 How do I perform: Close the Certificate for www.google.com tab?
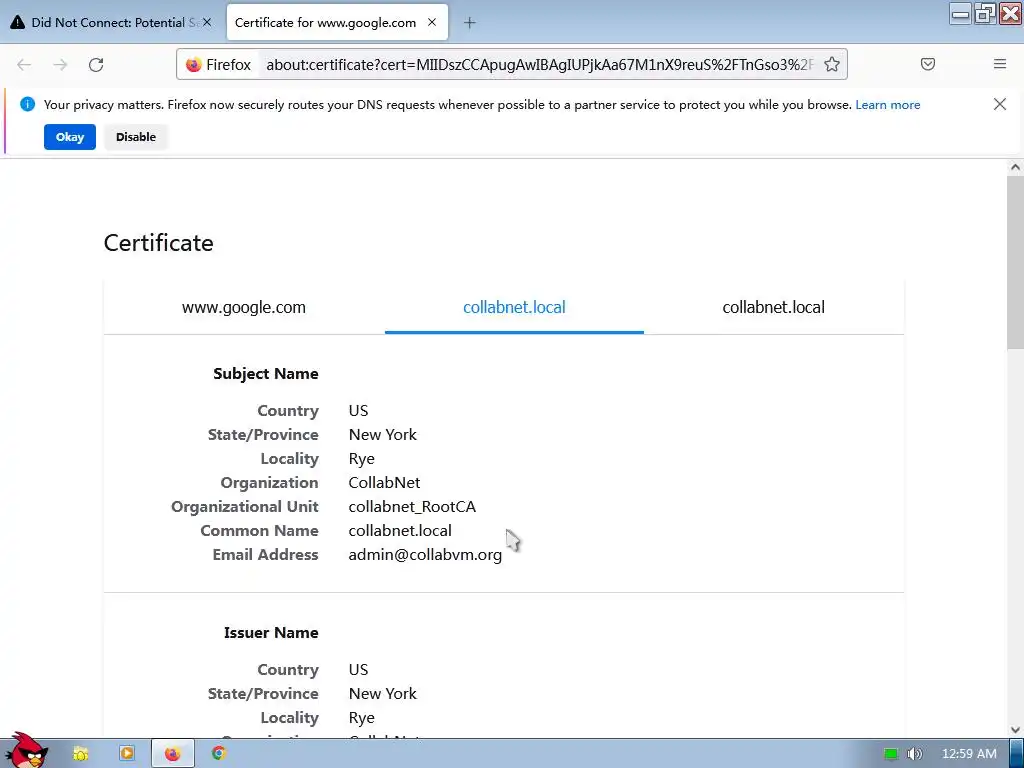[432, 22]
